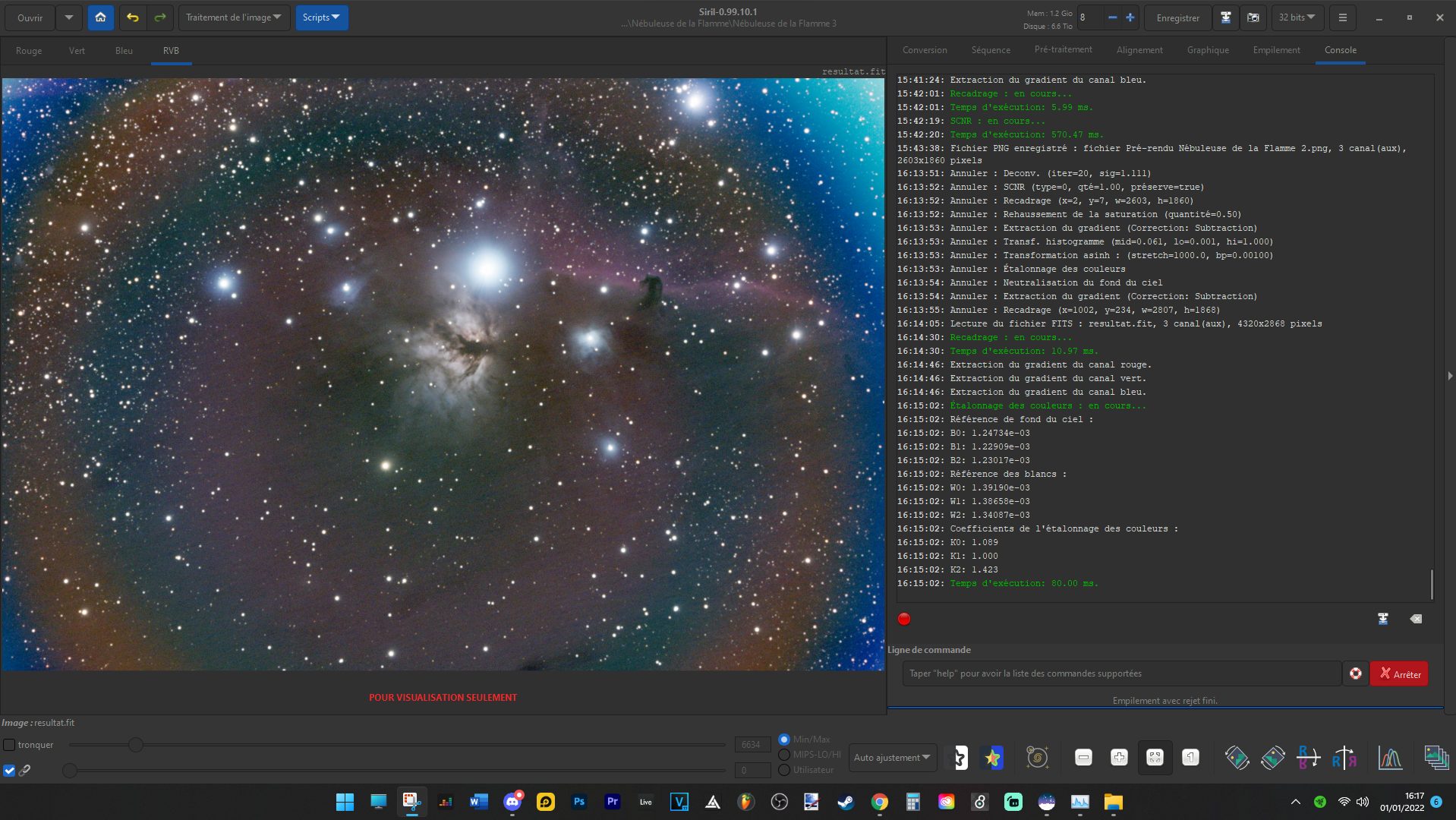The image size is (1456, 820).
Task: Open the Alignement tab
Action: pyautogui.click(x=1139, y=50)
